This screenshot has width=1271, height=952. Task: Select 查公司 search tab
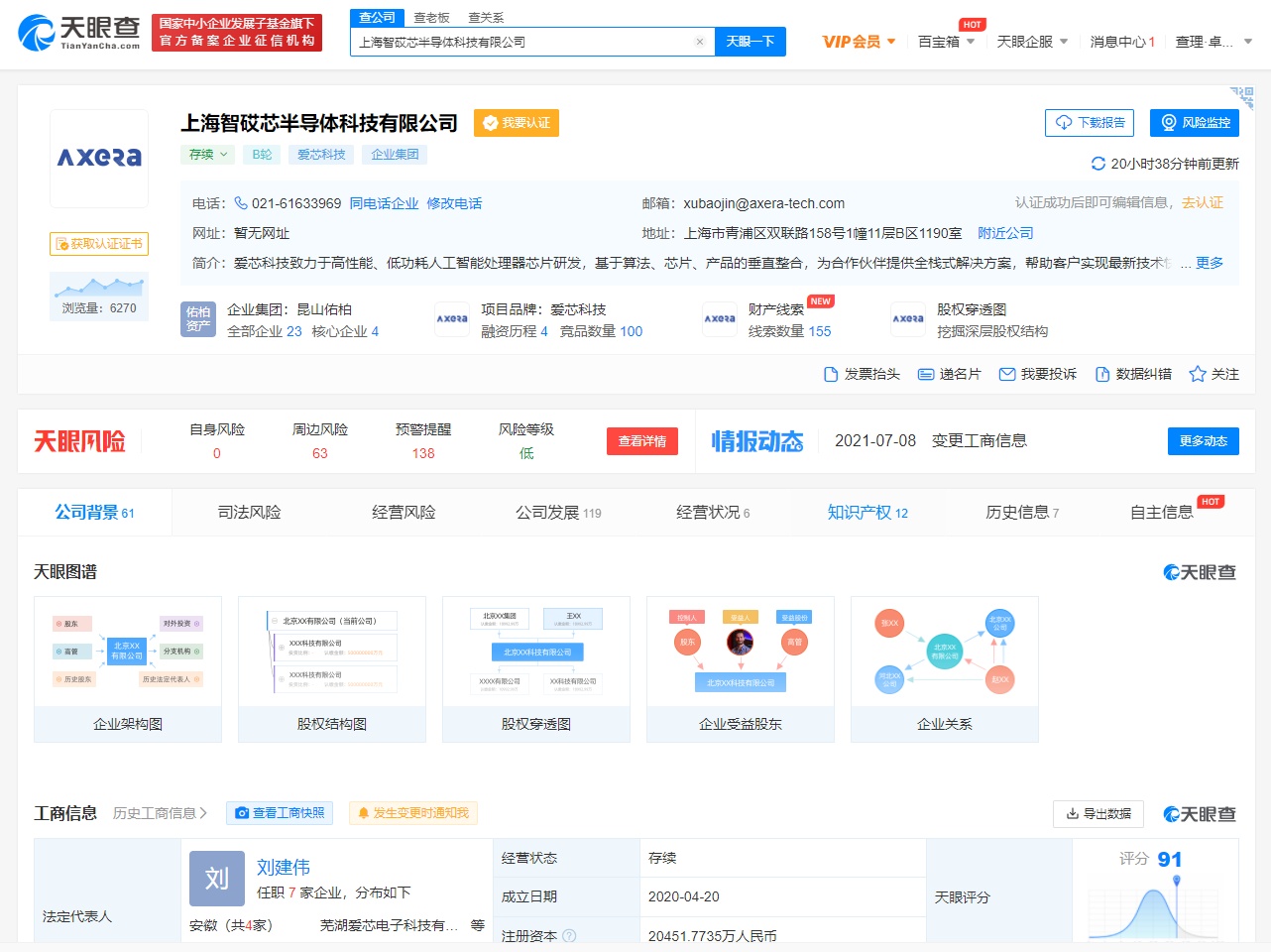(377, 18)
